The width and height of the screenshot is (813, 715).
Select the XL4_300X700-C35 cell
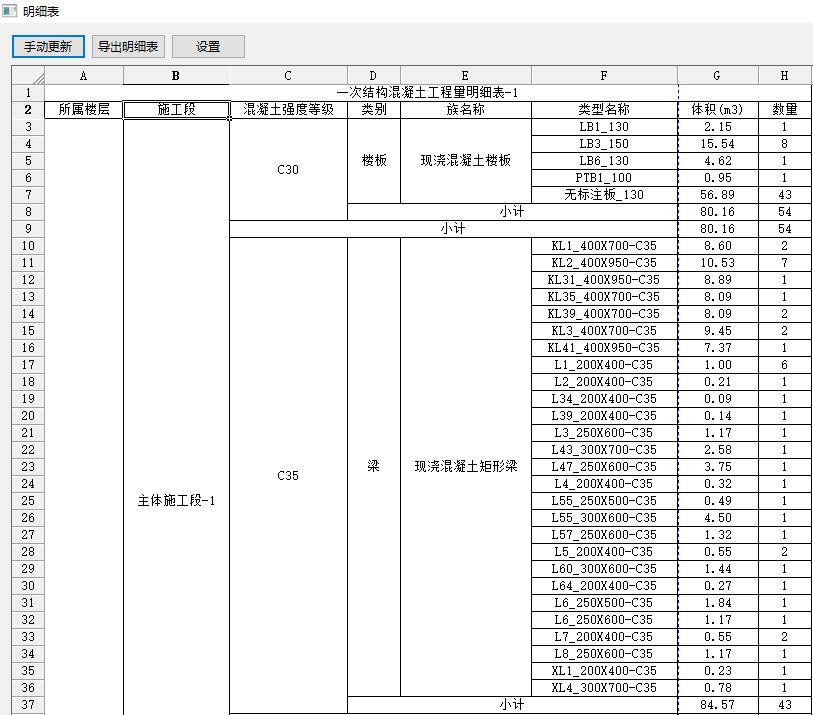[x=604, y=688]
